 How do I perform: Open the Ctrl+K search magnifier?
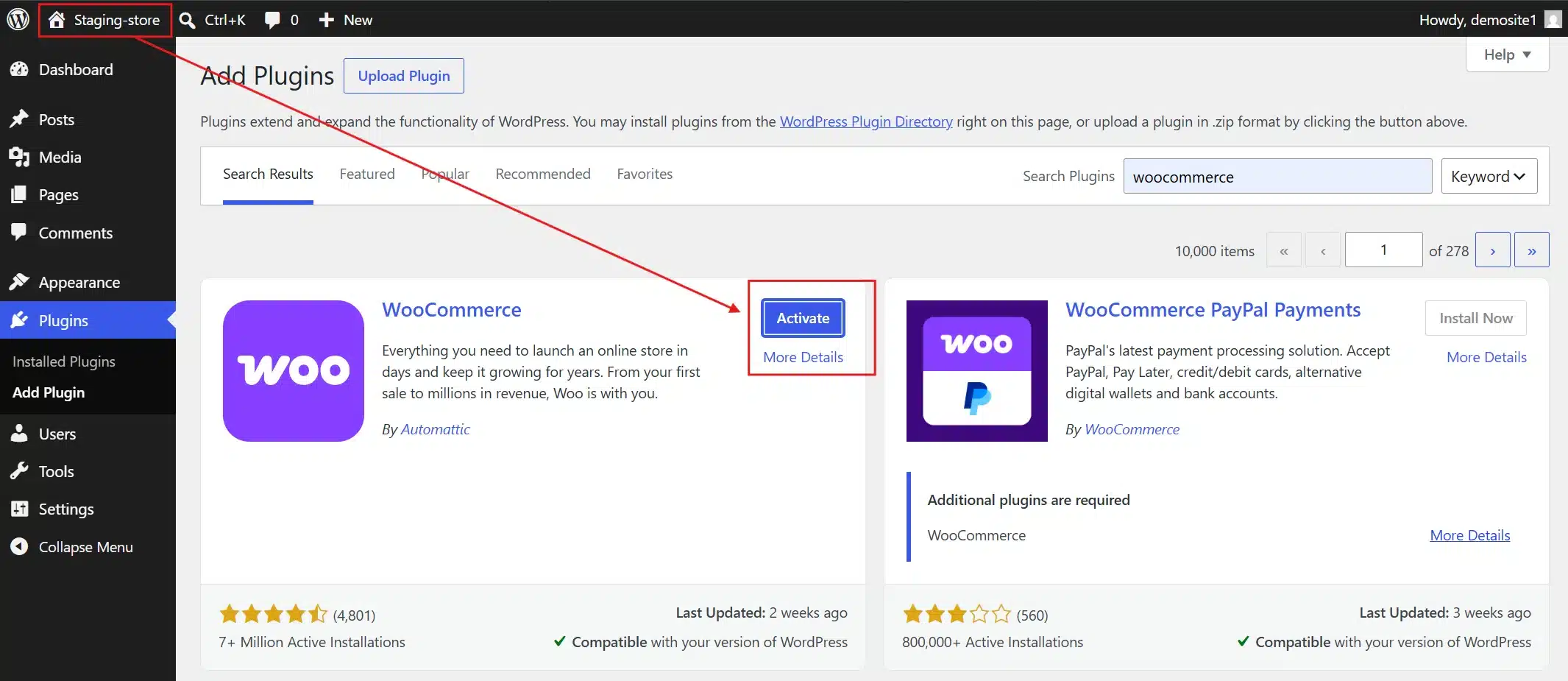[x=188, y=20]
